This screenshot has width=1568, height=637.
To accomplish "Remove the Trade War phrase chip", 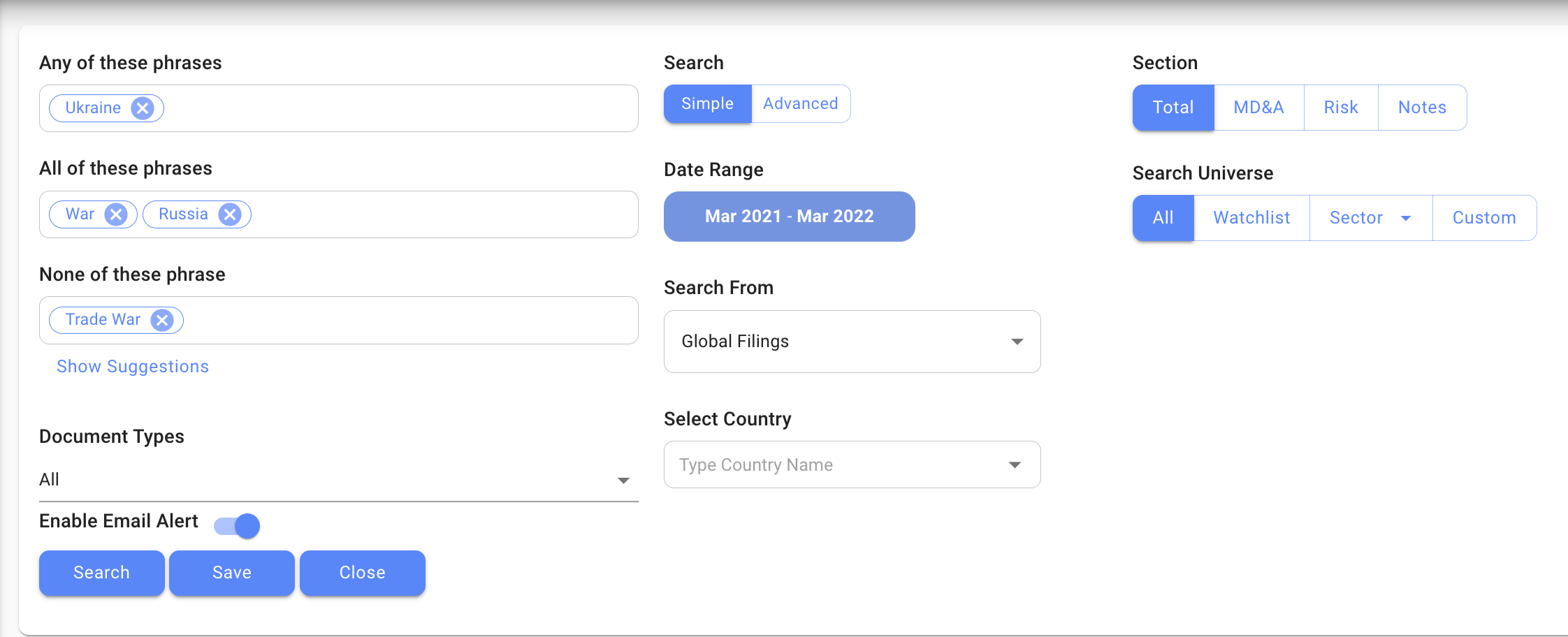I will [162, 321].
